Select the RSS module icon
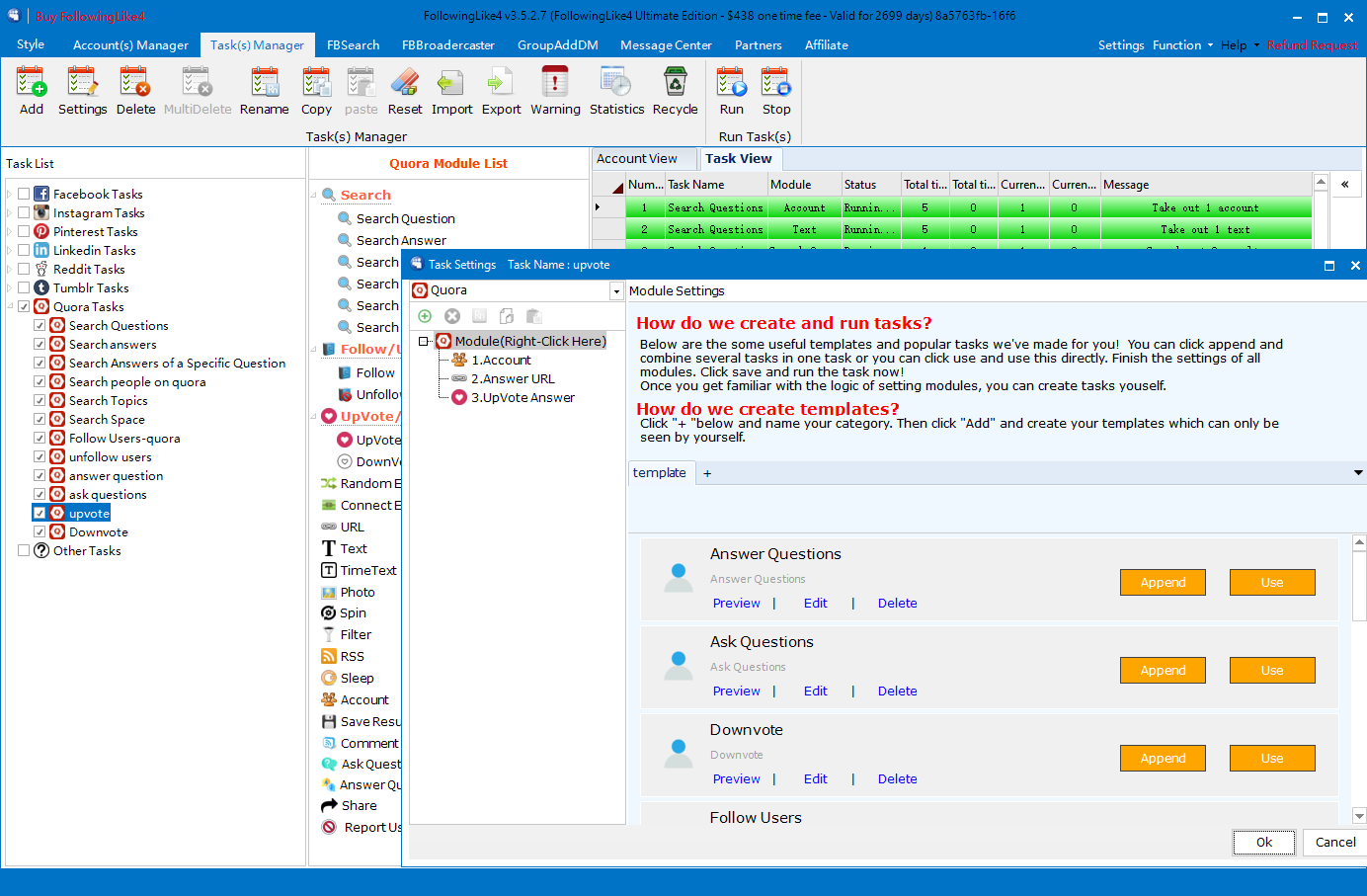 (329, 657)
